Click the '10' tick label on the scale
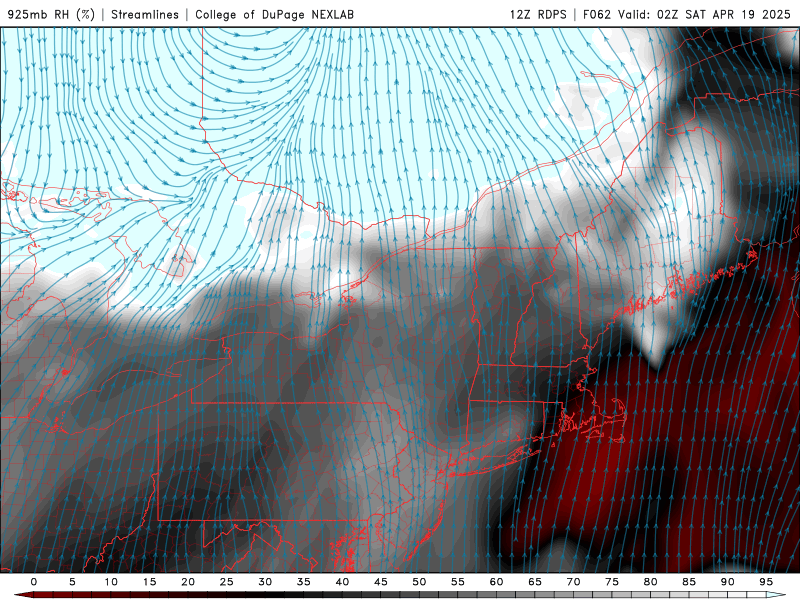This screenshot has width=800, height=600. point(111,582)
